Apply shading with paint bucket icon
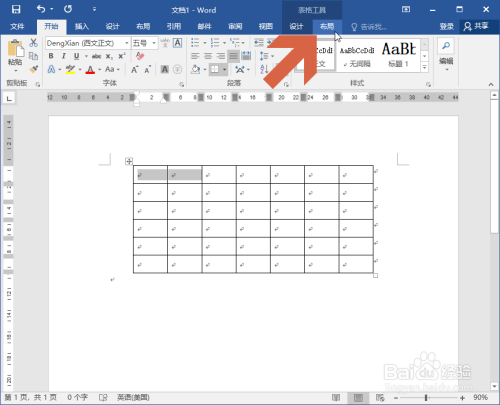Viewport: 500px width, 405px height. pos(196,69)
